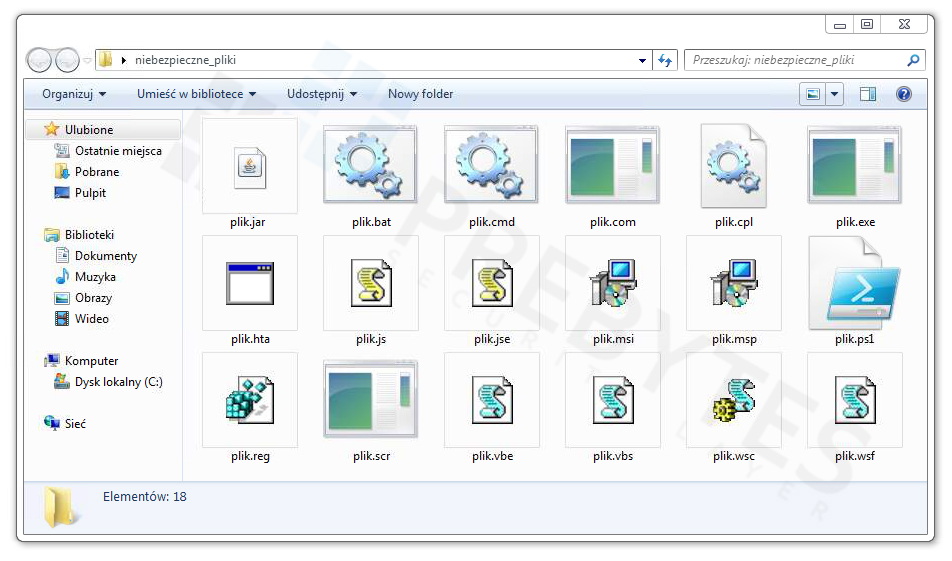952x561 pixels.
Task: Click the folder icon in details pane
Action: coord(61,506)
